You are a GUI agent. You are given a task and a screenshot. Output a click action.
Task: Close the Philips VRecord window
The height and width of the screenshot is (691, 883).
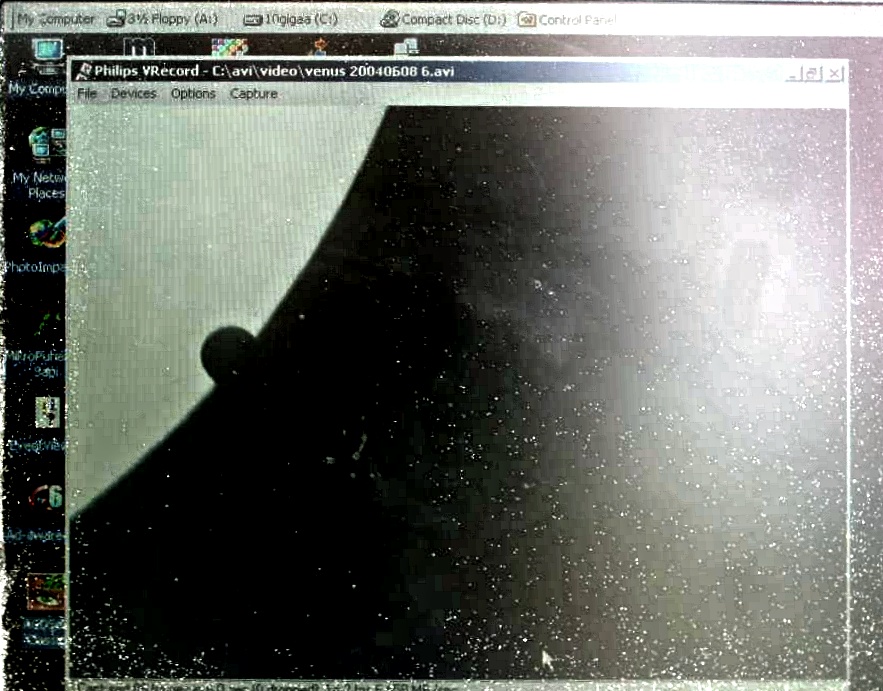click(x=835, y=74)
